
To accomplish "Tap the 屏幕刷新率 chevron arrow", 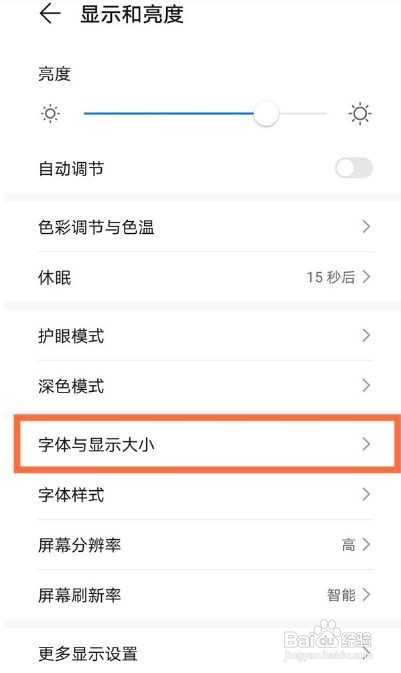I will pyautogui.click(x=366, y=595).
